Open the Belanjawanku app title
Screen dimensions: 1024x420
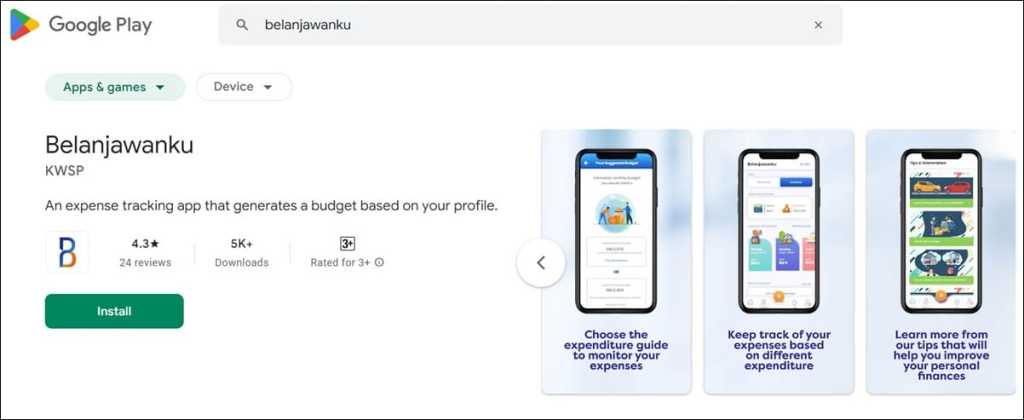point(120,144)
